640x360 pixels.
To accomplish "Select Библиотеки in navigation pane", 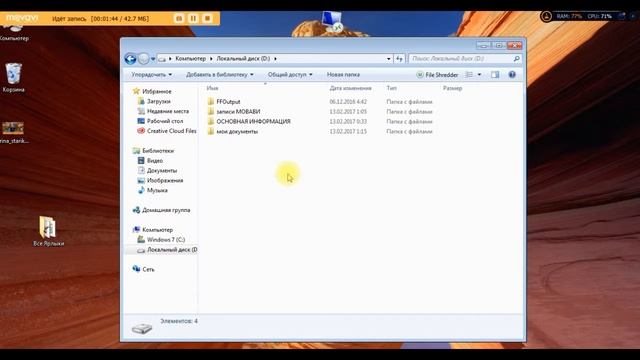I will coord(158,151).
